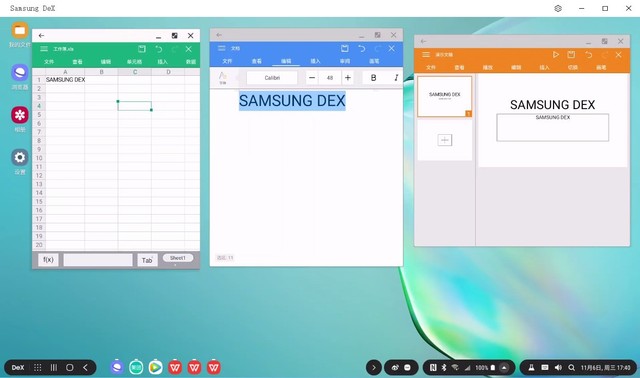Screen dimensions: 640x378
Task: Open 查看 tab in spreadsheet window
Action: 77,62
